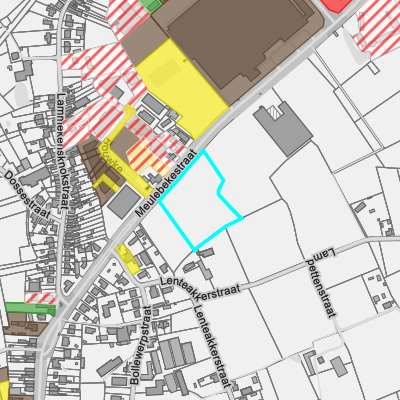Click the red polygon at top right
400x400 pixels.
pyautogui.click(x=337, y=5)
